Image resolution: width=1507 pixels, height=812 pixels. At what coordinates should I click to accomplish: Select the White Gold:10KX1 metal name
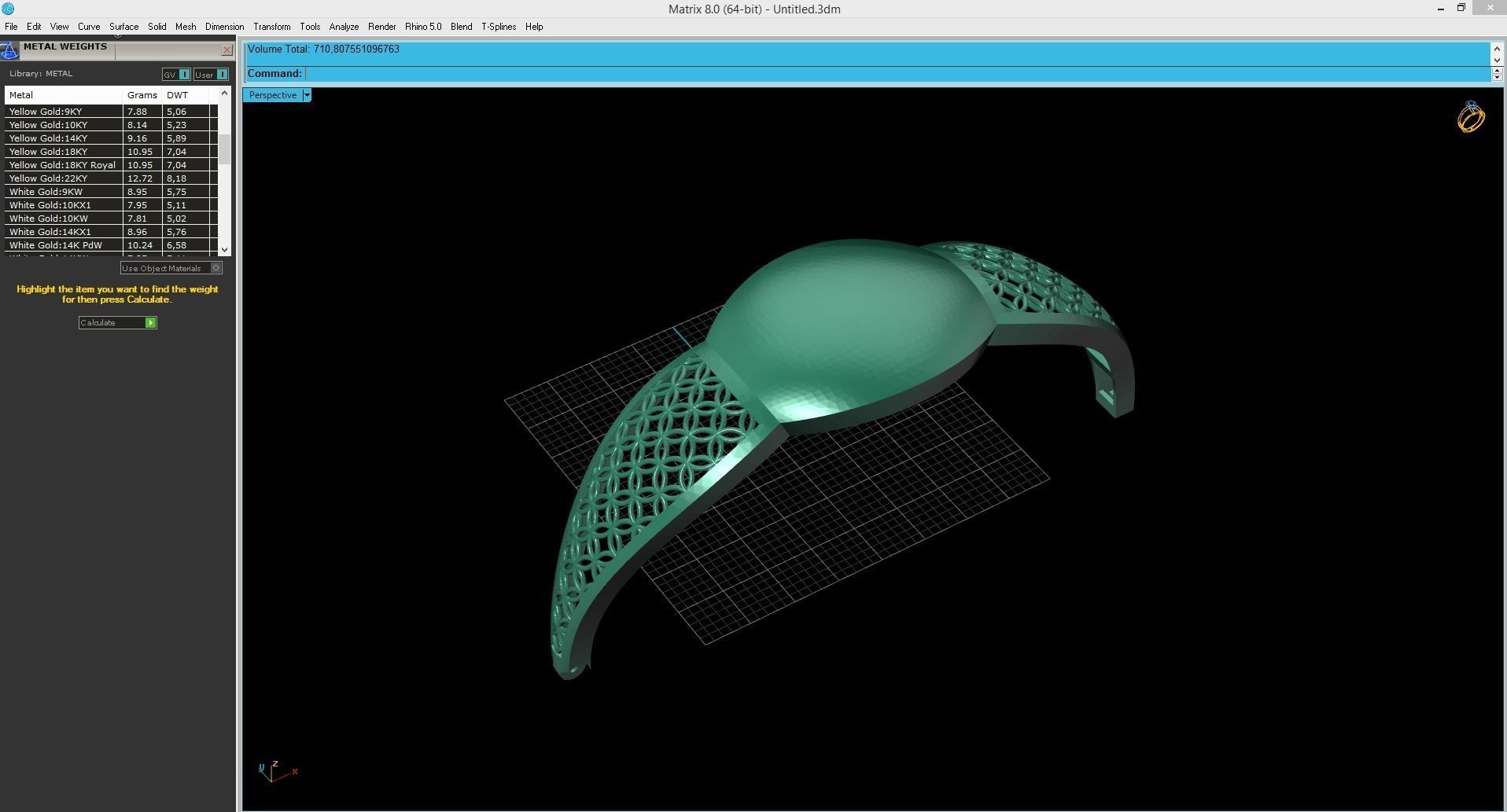pyautogui.click(x=50, y=205)
